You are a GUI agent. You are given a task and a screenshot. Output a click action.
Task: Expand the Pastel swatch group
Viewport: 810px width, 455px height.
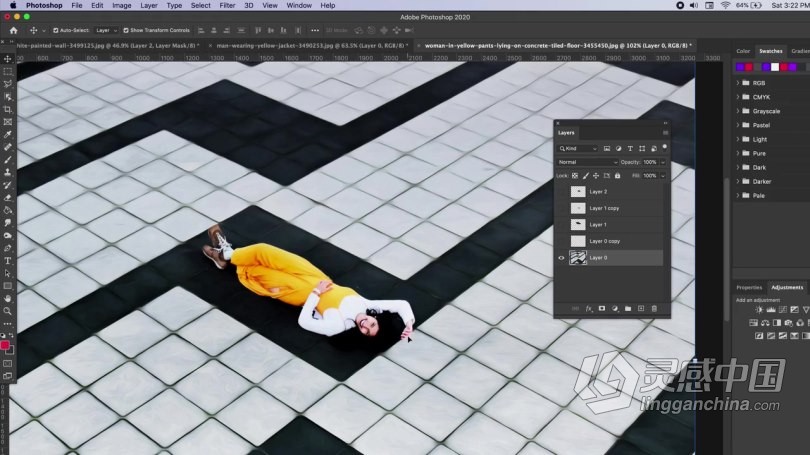pyautogui.click(x=738, y=125)
